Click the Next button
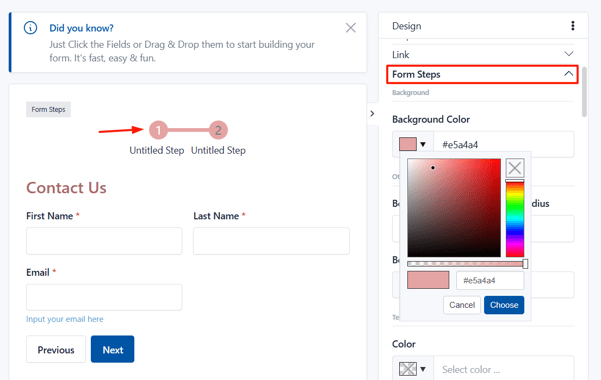601x380 pixels. click(x=113, y=349)
